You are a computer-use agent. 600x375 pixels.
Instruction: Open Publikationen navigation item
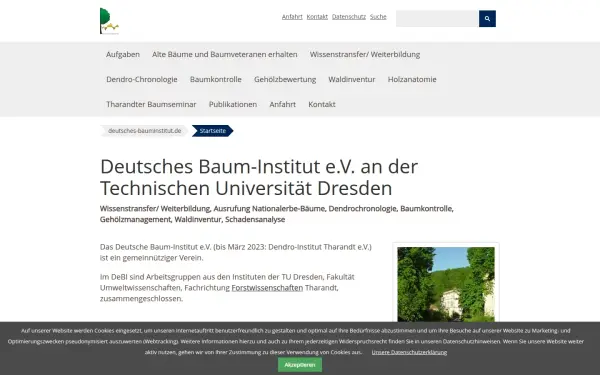[x=233, y=104]
